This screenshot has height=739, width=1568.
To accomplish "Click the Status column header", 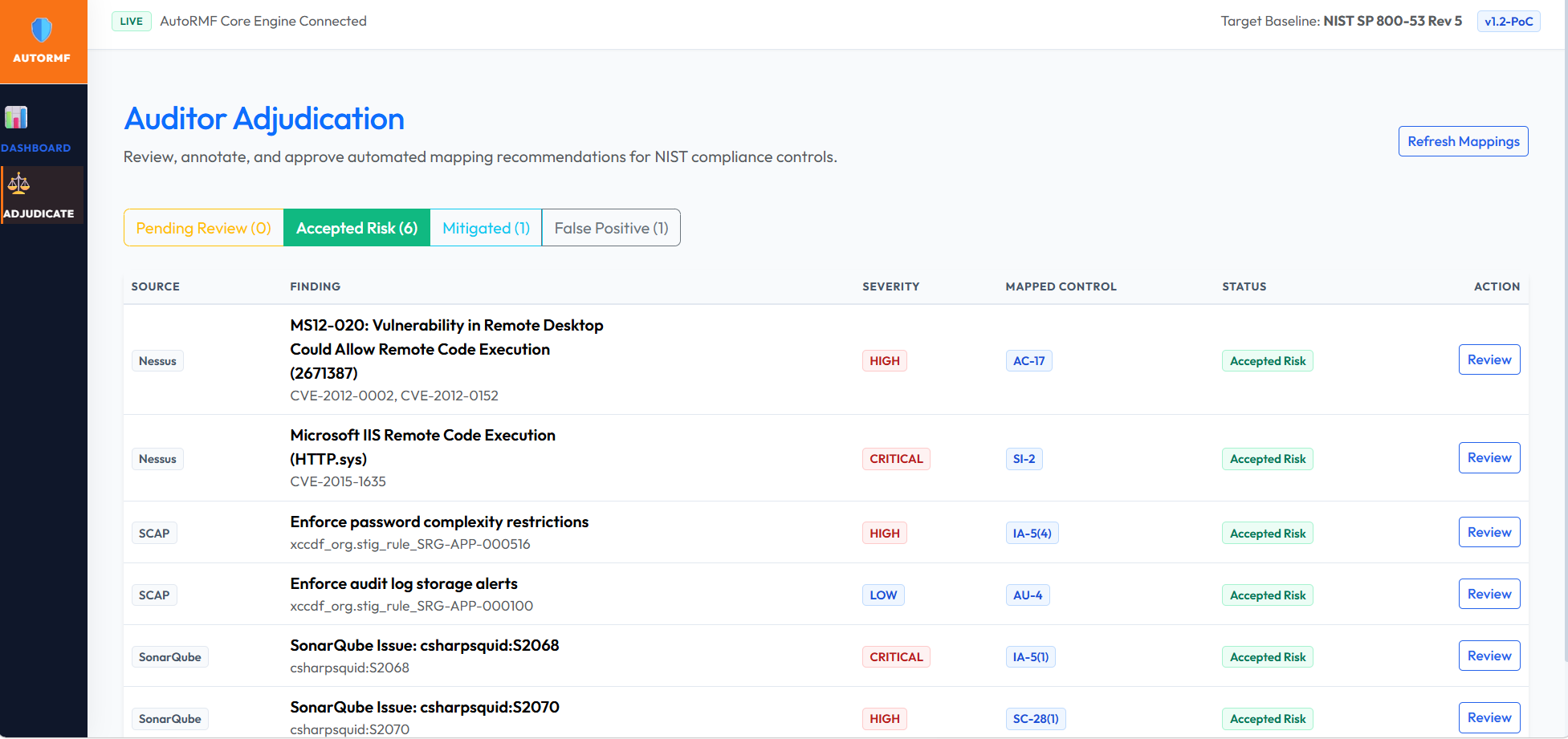I will pyautogui.click(x=1244, y=286).
